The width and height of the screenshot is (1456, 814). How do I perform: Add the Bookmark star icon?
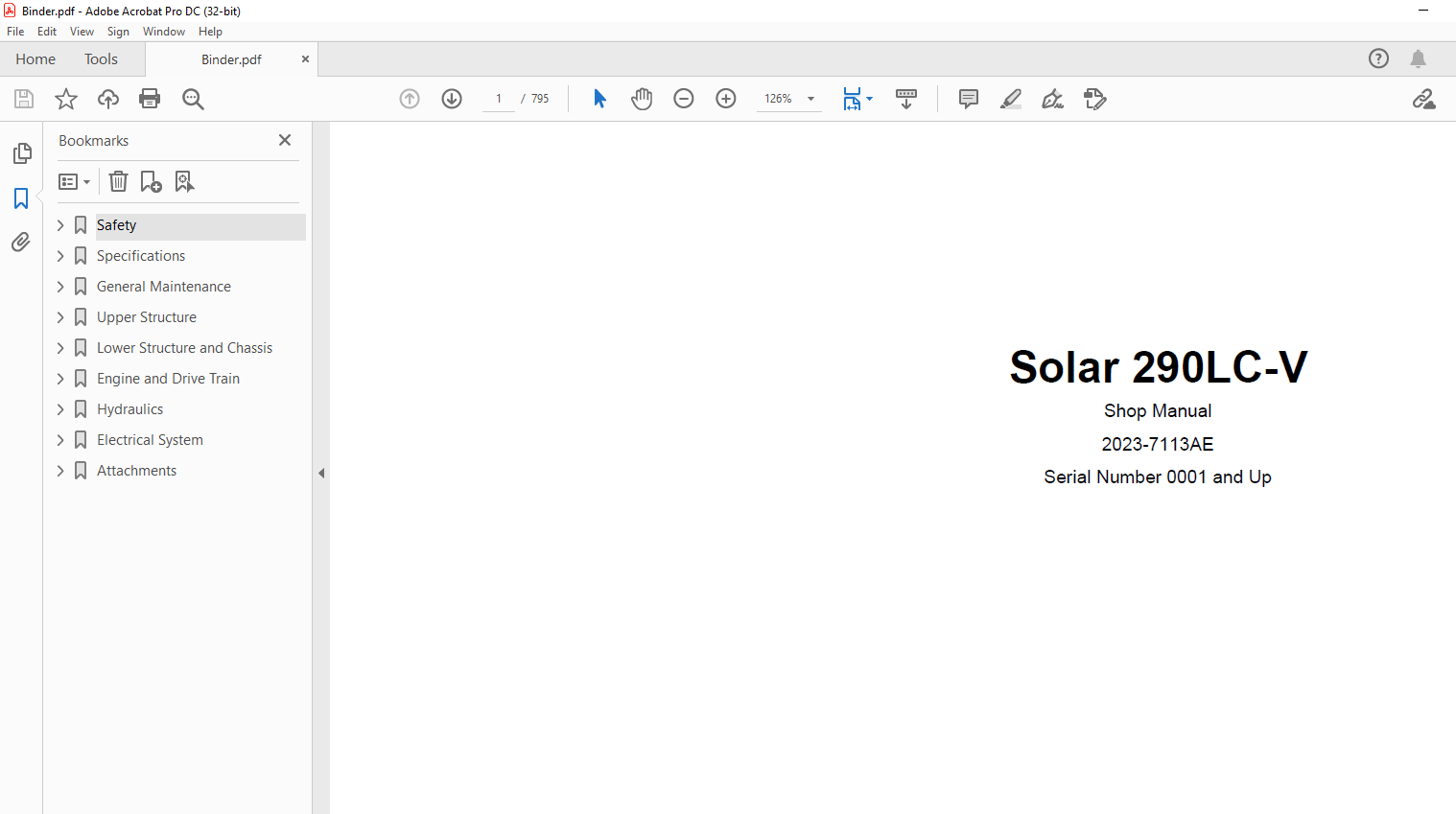click(66, 99)
